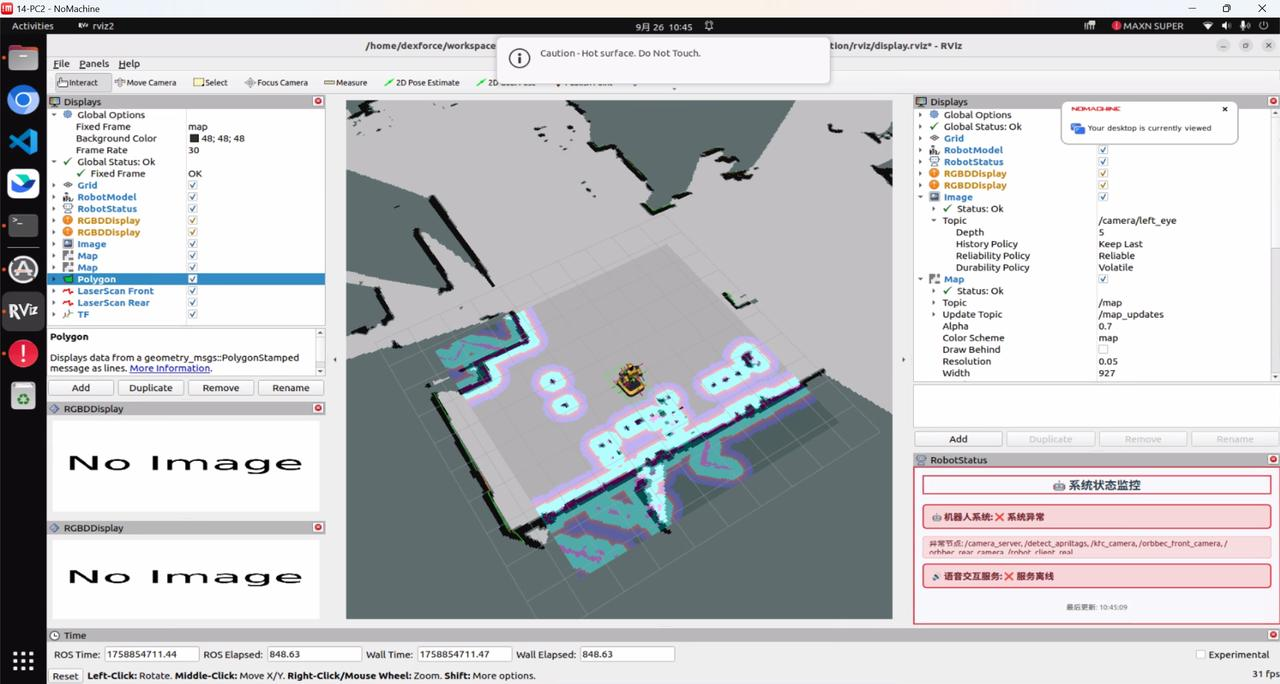Screen dimensions: 1280x684
Task: Toggle LaserScan Front display checkbox
Action: pyautogui.click(x=192, y=291)
